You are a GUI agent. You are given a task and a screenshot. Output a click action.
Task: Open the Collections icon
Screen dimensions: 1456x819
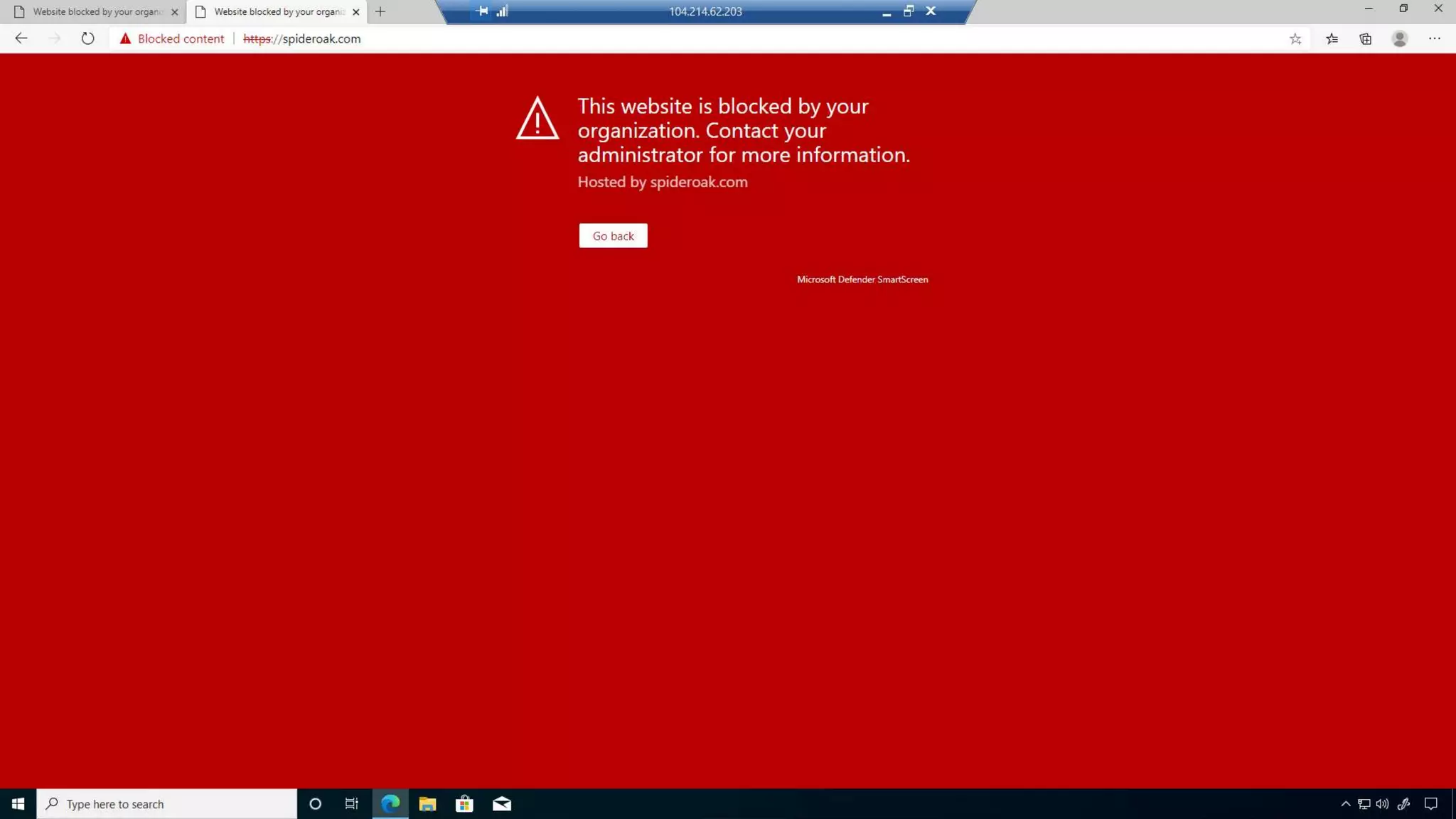pos(1365,39)
